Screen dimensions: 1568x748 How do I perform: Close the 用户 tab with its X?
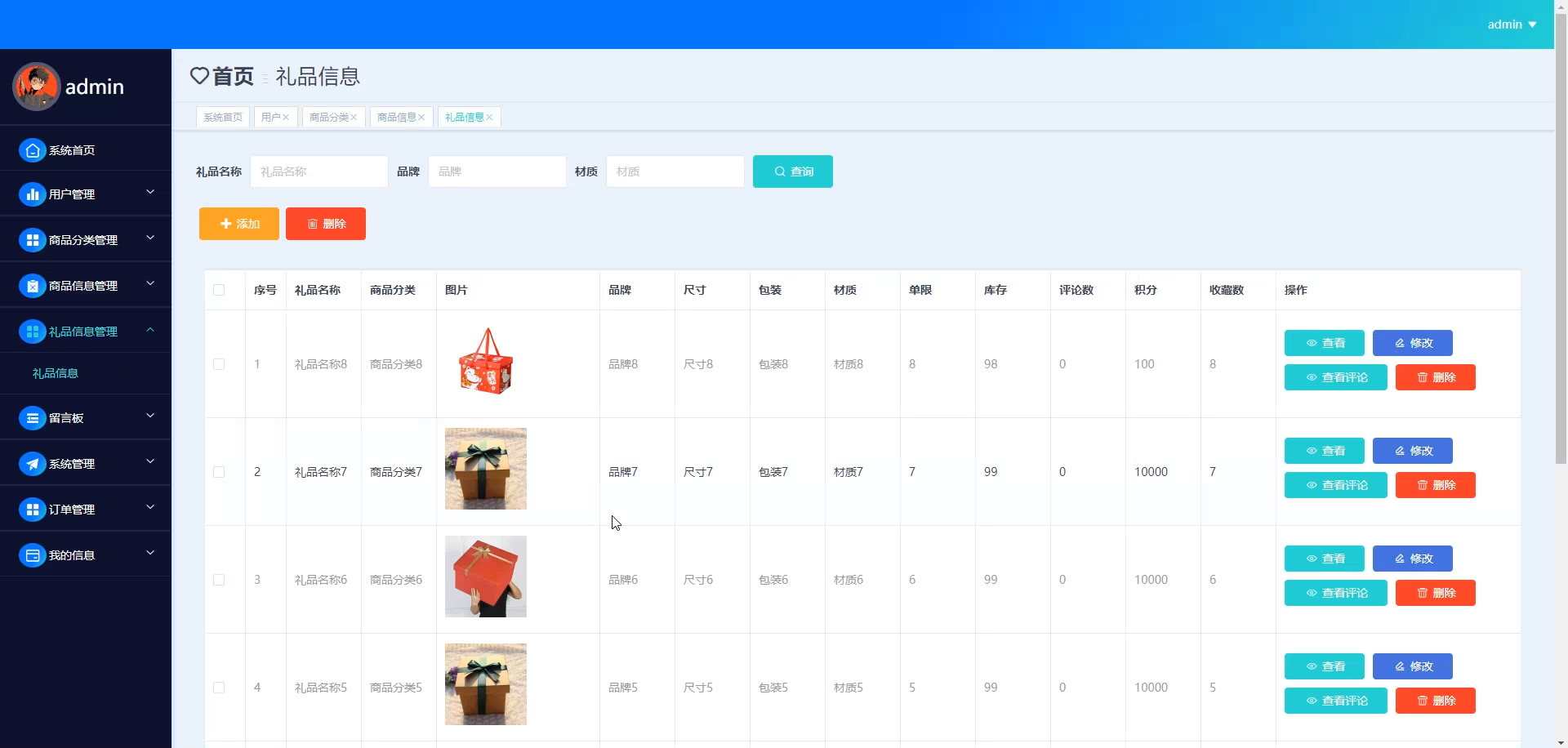tap(286, 118)
